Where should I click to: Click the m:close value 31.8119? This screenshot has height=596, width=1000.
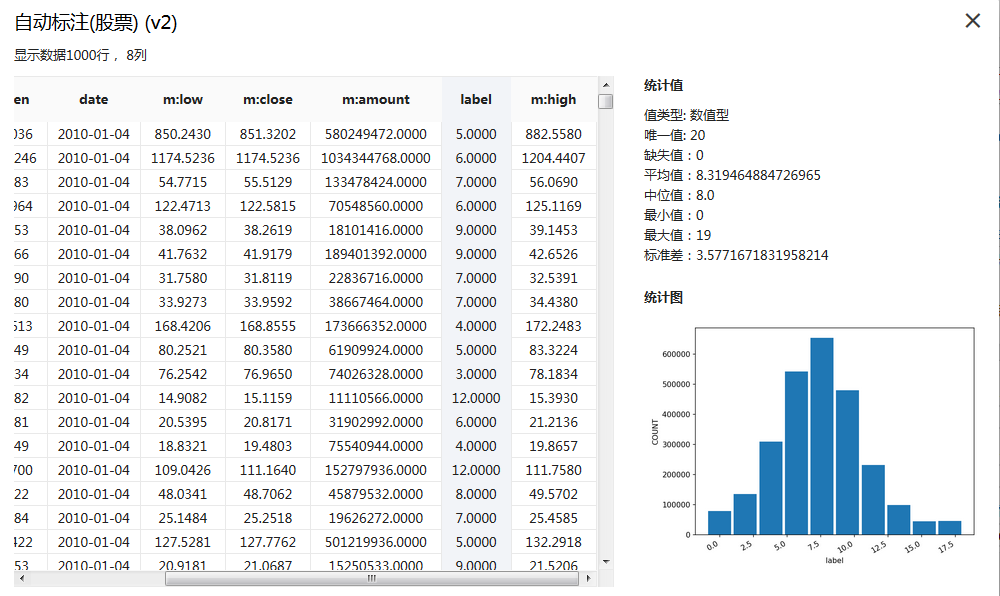pyautogui.click(x=268, y=279)
